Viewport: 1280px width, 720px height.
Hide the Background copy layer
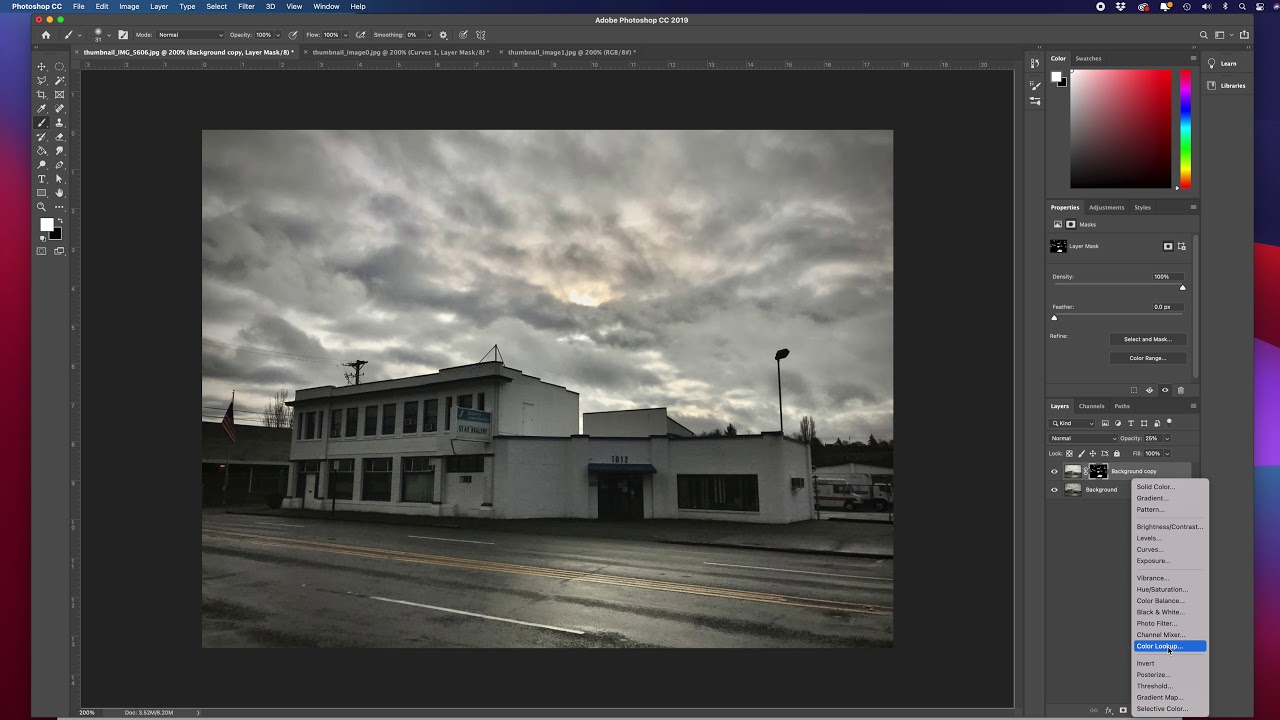tap(1053, 471)
